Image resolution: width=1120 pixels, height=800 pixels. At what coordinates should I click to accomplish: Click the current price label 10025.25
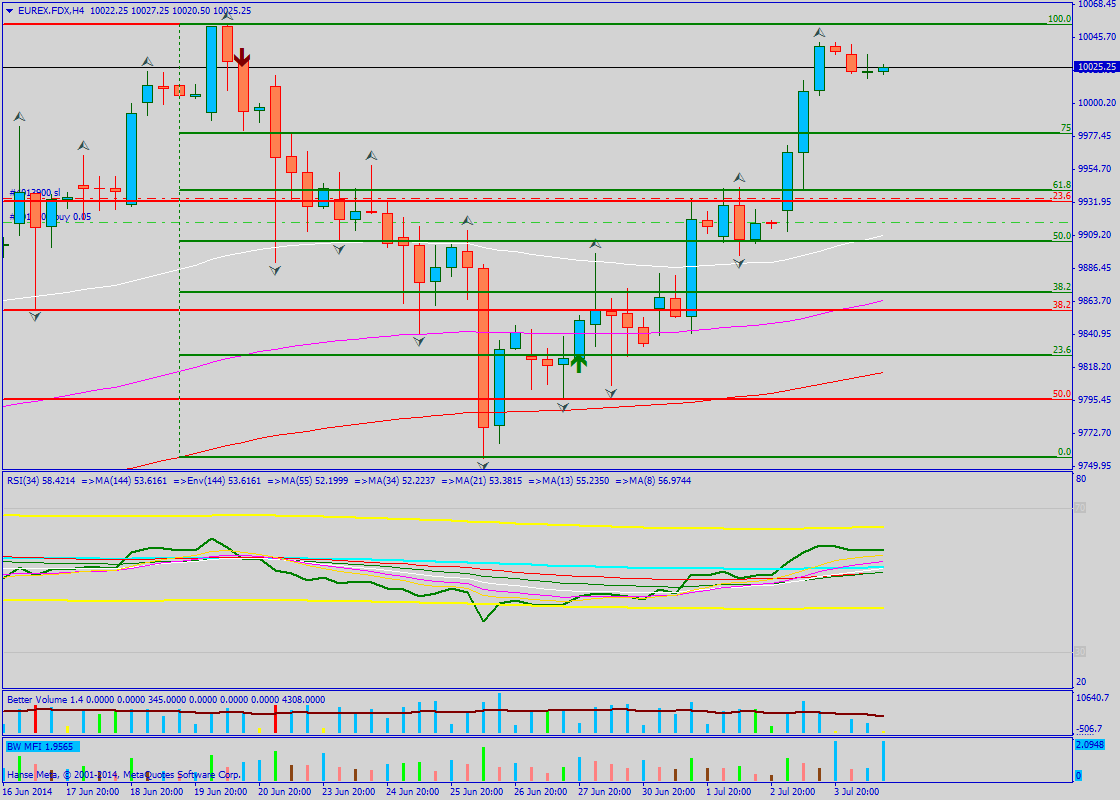(1094, 67)
